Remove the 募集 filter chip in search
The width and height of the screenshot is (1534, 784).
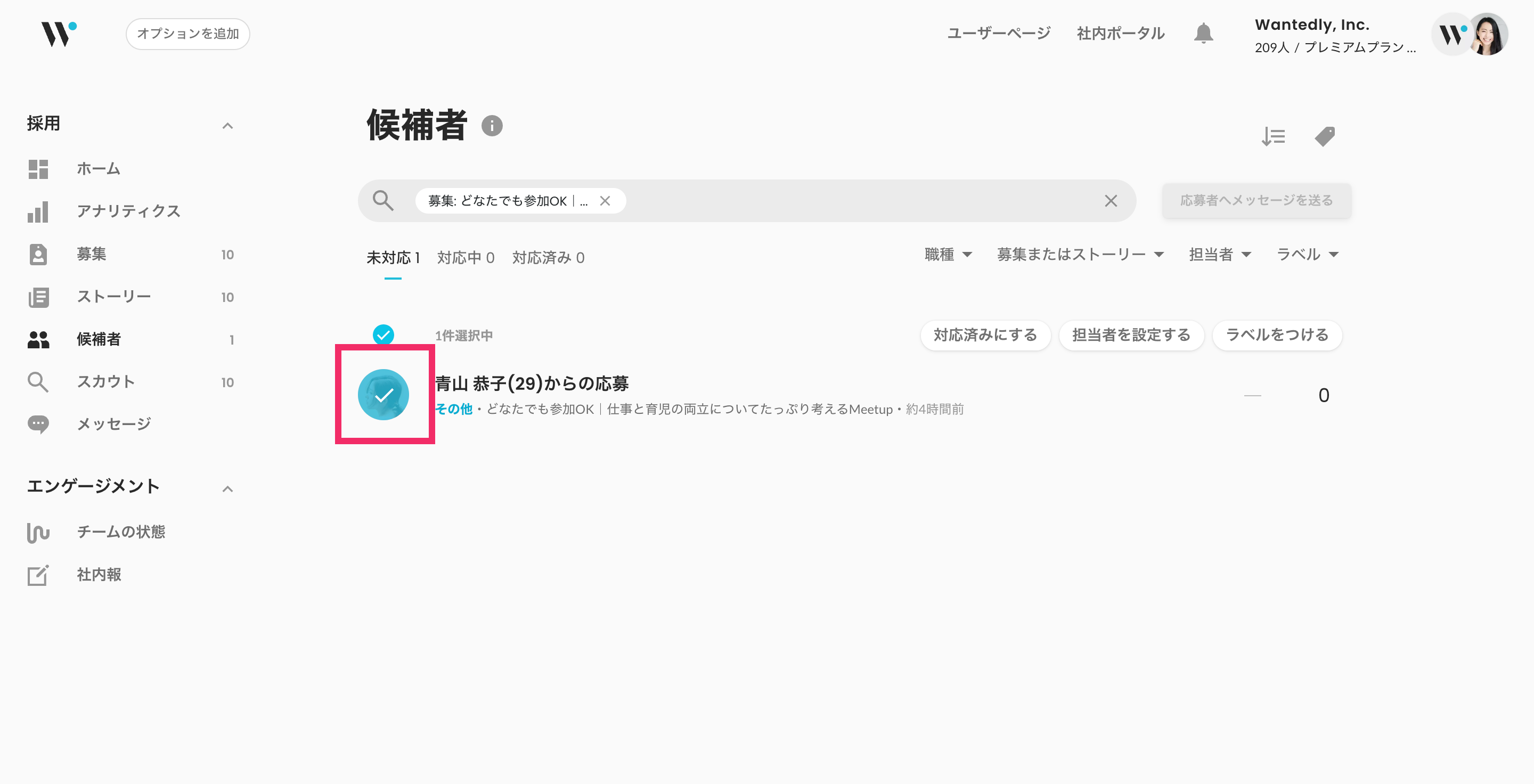click(x=605, y=201)
